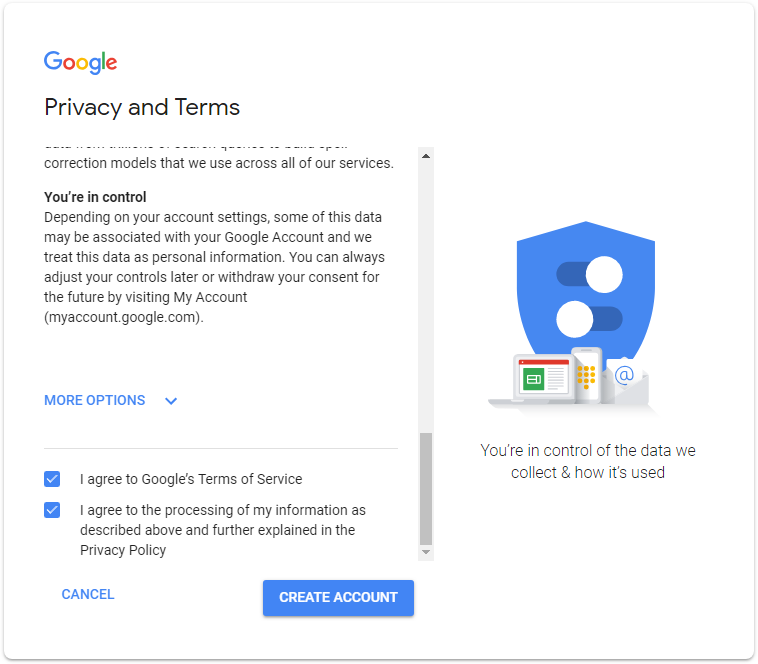Click the 'Privacy and Terms' page title

[142, 107]
